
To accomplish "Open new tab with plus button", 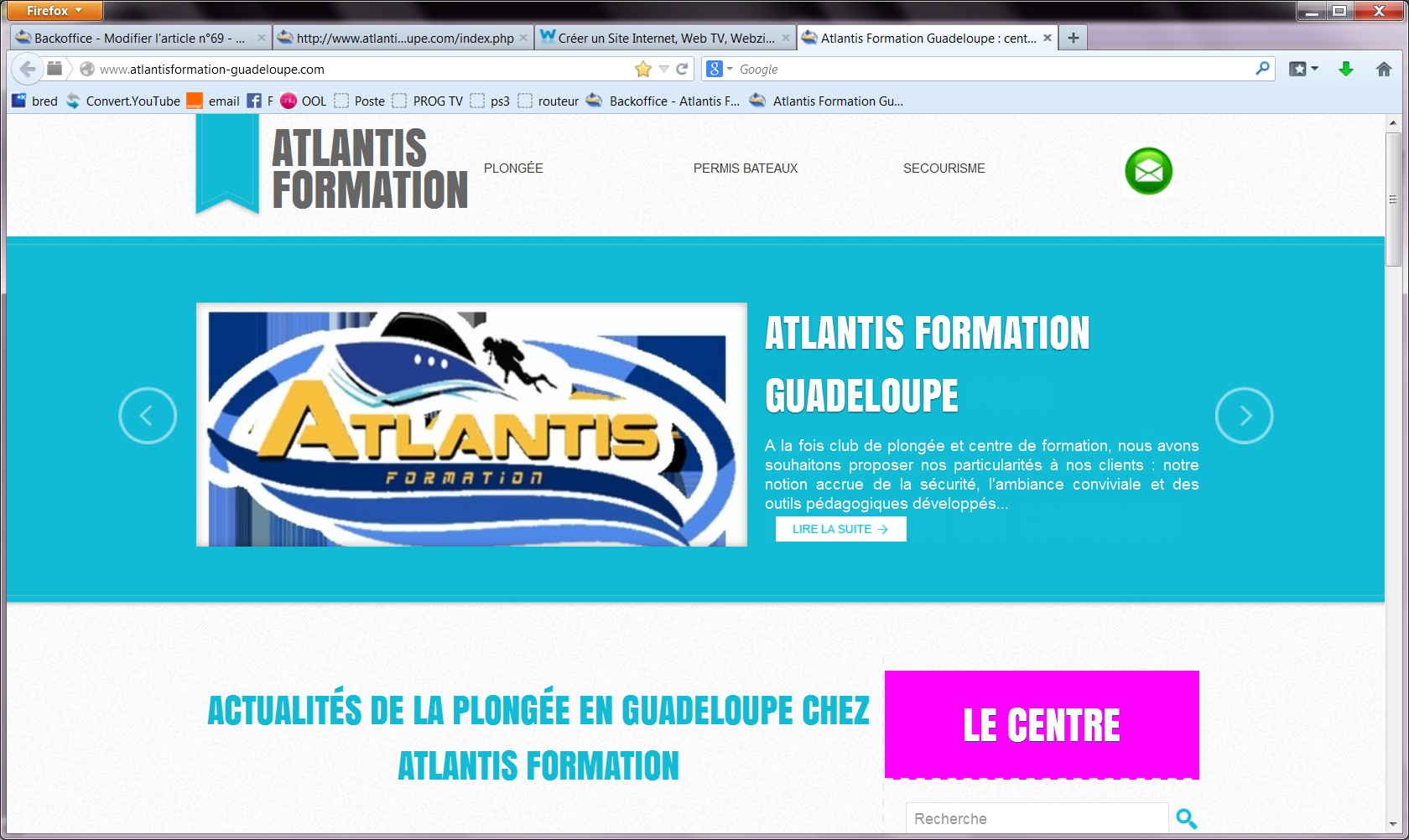I will [1073, 38].
